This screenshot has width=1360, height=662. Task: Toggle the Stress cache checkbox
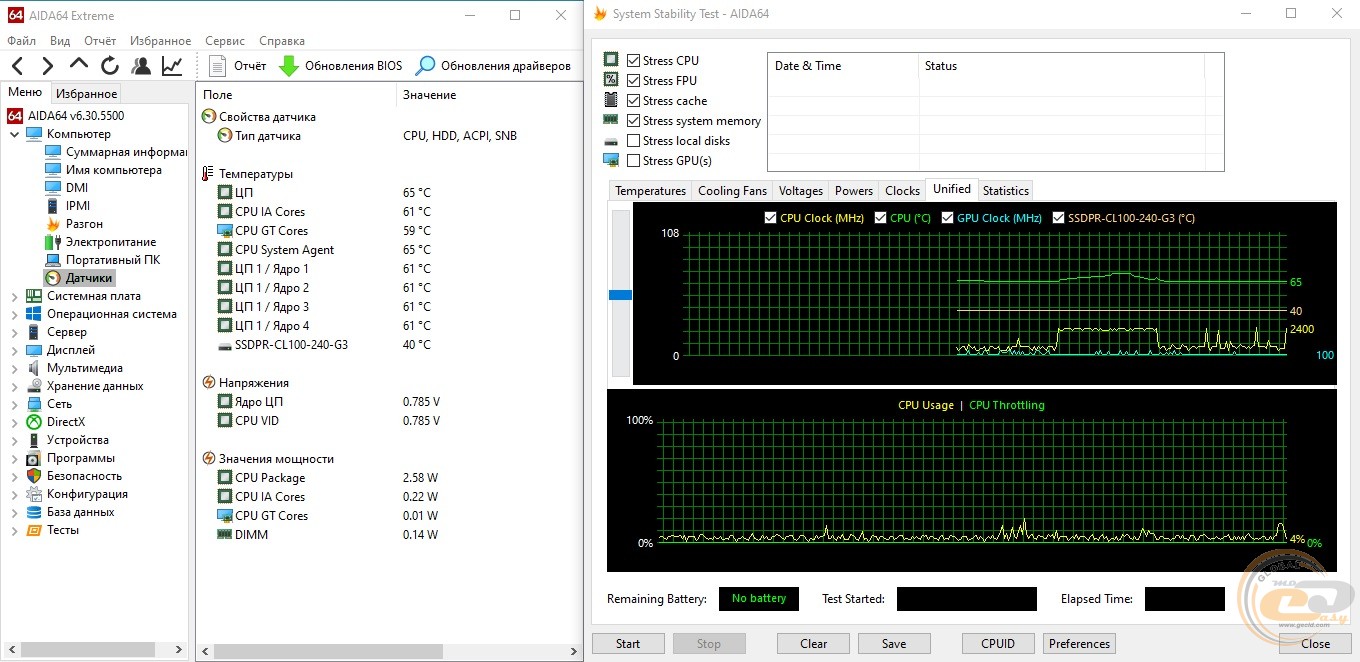point(633,101)
